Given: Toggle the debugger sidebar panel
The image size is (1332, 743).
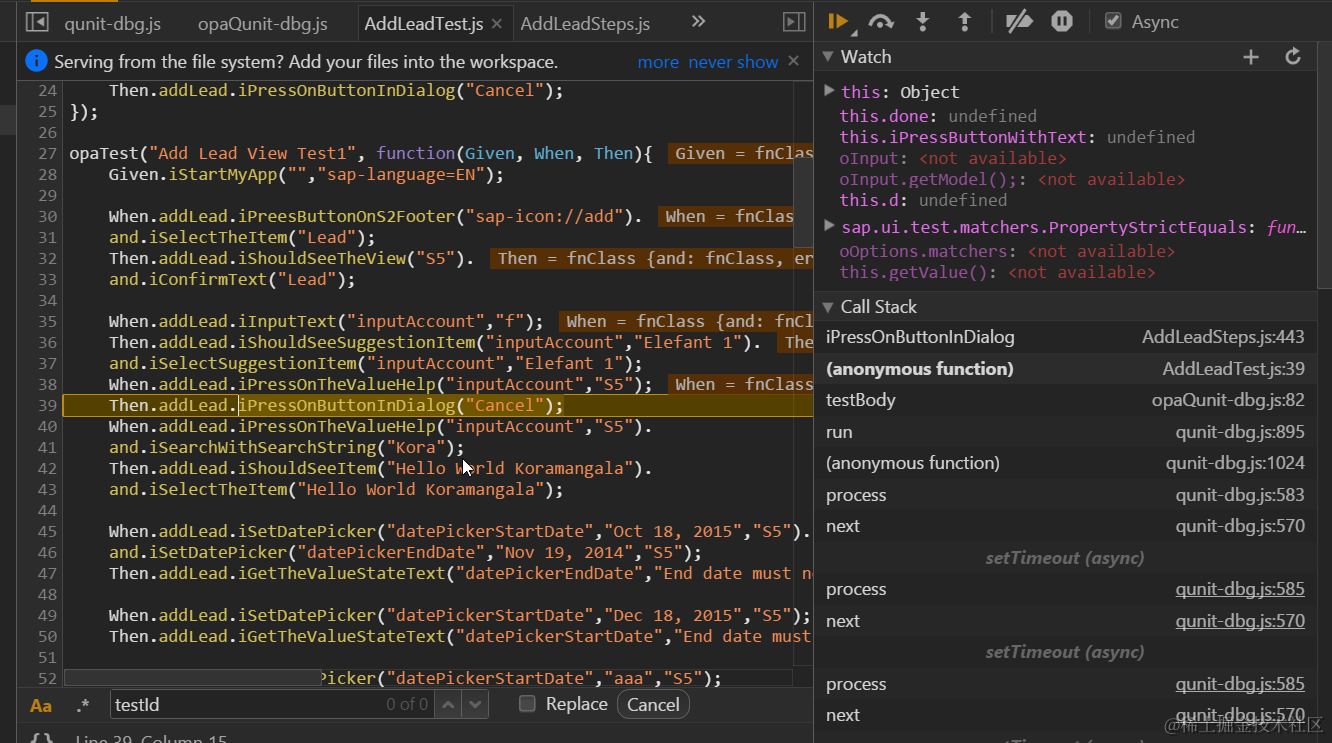Looking at the screenshot, I should click(x=794, y=22).
